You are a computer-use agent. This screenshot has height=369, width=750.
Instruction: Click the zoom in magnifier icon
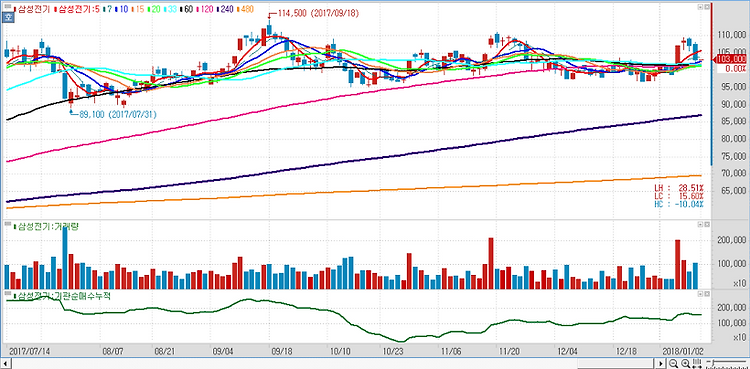(685, 363)
